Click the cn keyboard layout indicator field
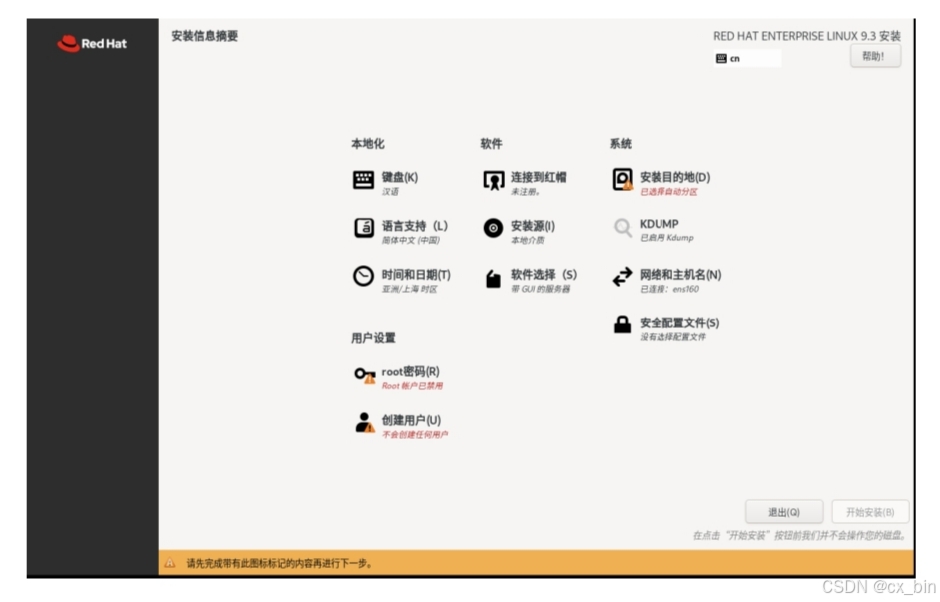Image resolution: width=940 pixels, height=602 pixels. (747, 58)
